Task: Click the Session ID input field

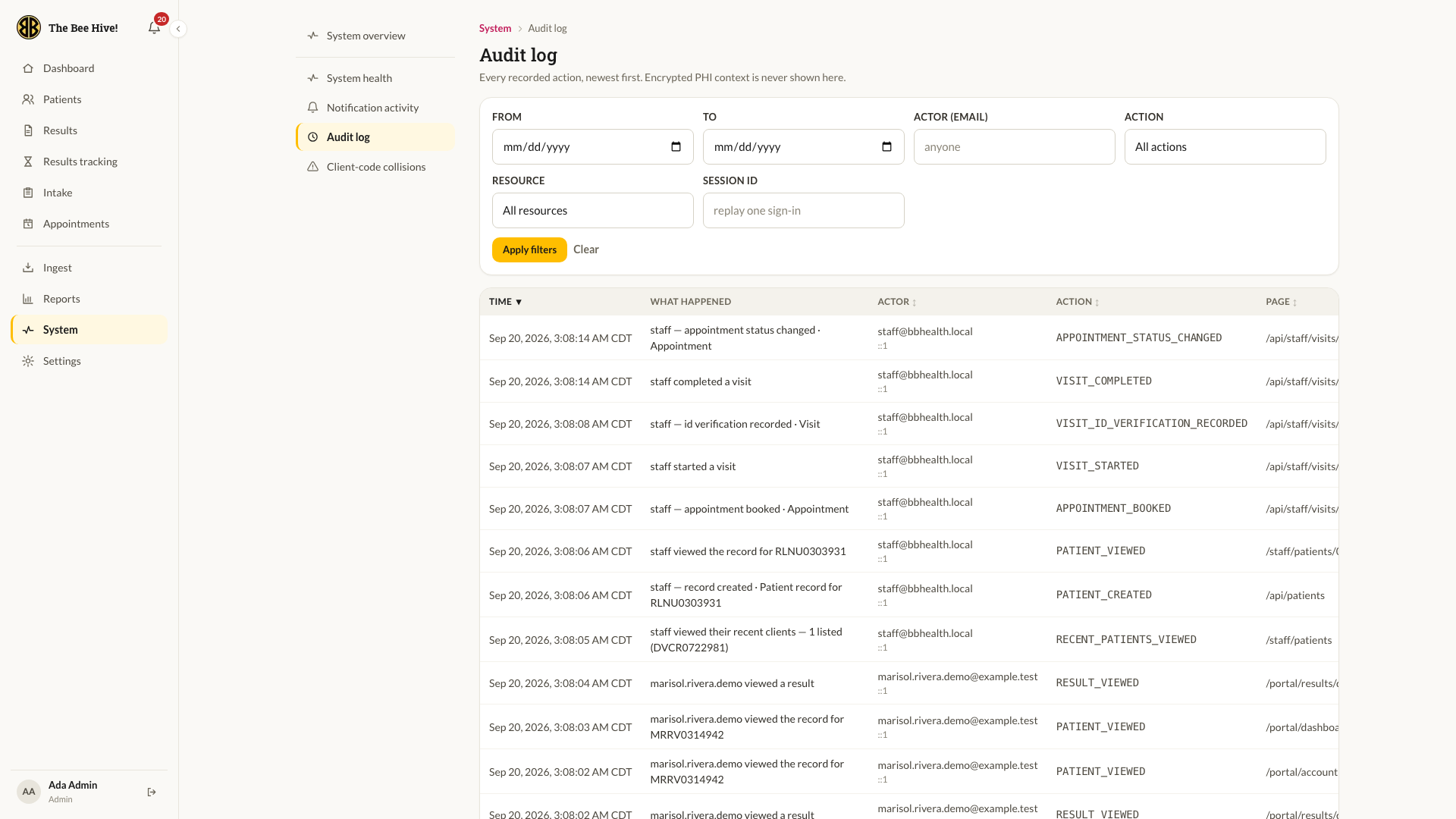Action: (803, 211)
